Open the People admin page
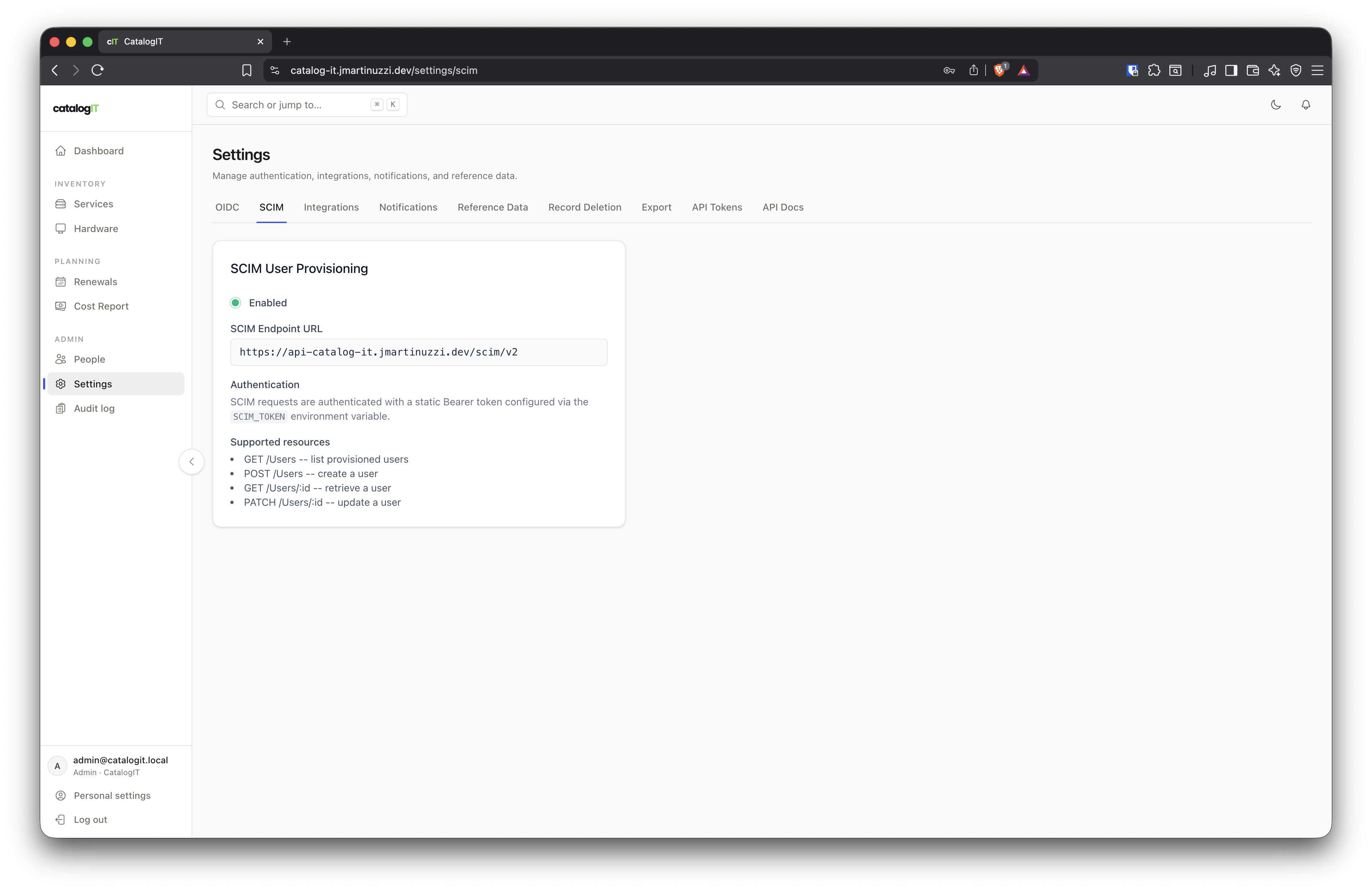Screen dimensions: 1372x891 coord(115,359)
